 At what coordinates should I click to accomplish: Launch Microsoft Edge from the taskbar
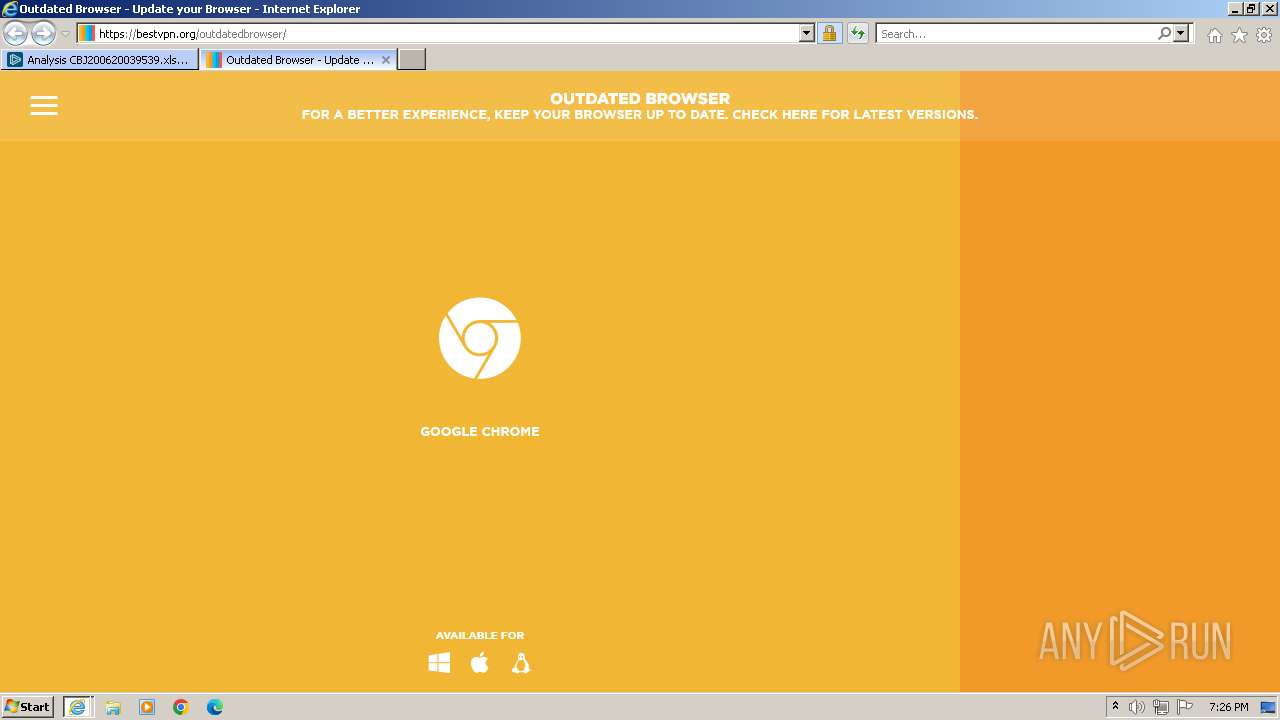pyautogui.click(x=215, y=707)
